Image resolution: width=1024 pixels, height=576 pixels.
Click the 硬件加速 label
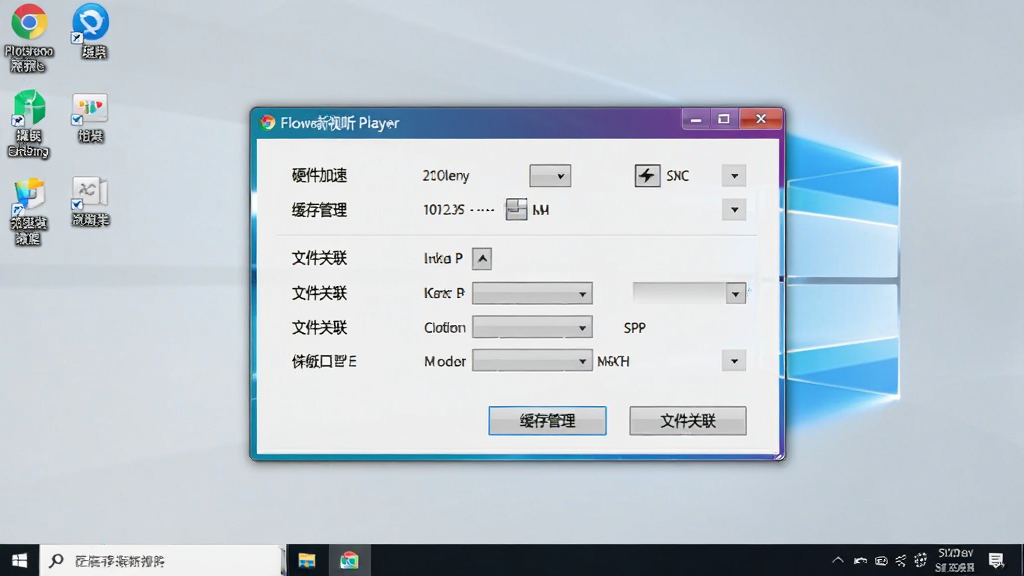pyautogui.click(x=319, y=175)
